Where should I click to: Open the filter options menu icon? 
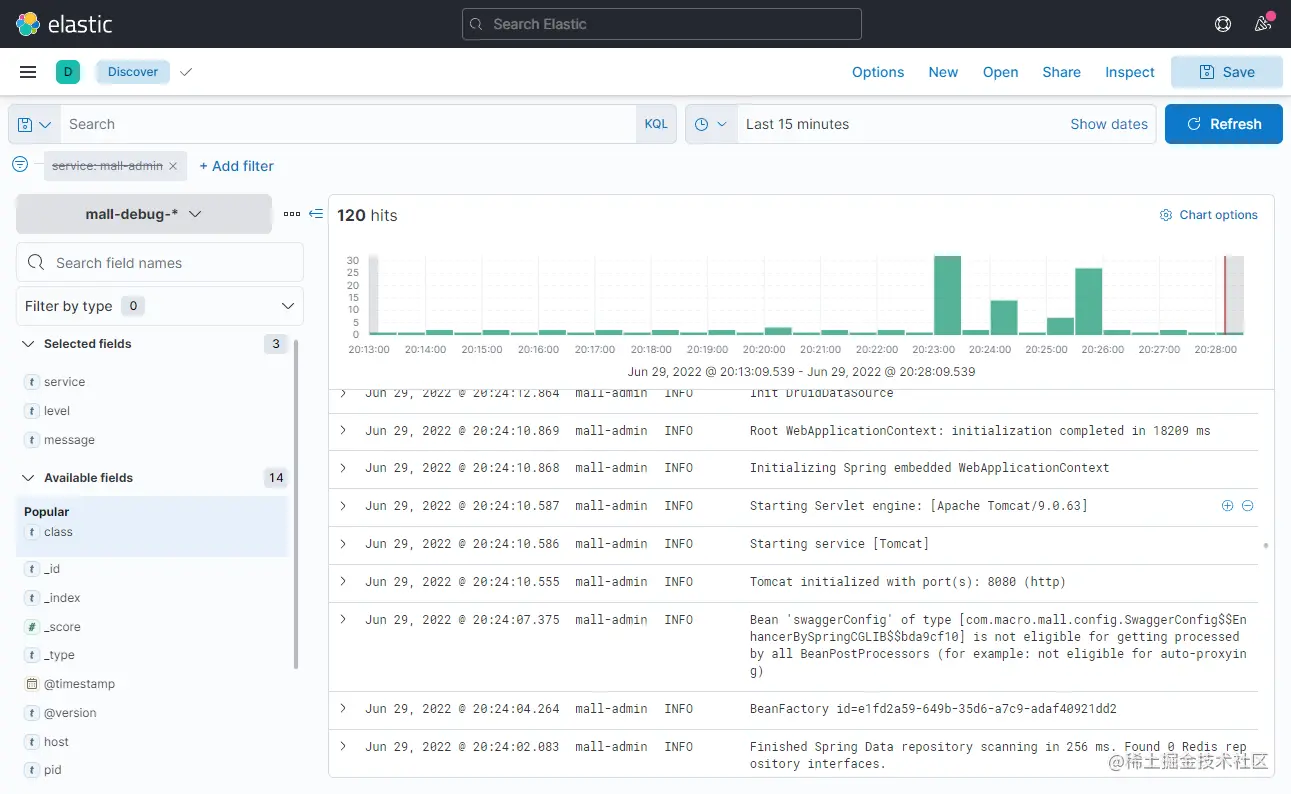click(x=20, y=164)
